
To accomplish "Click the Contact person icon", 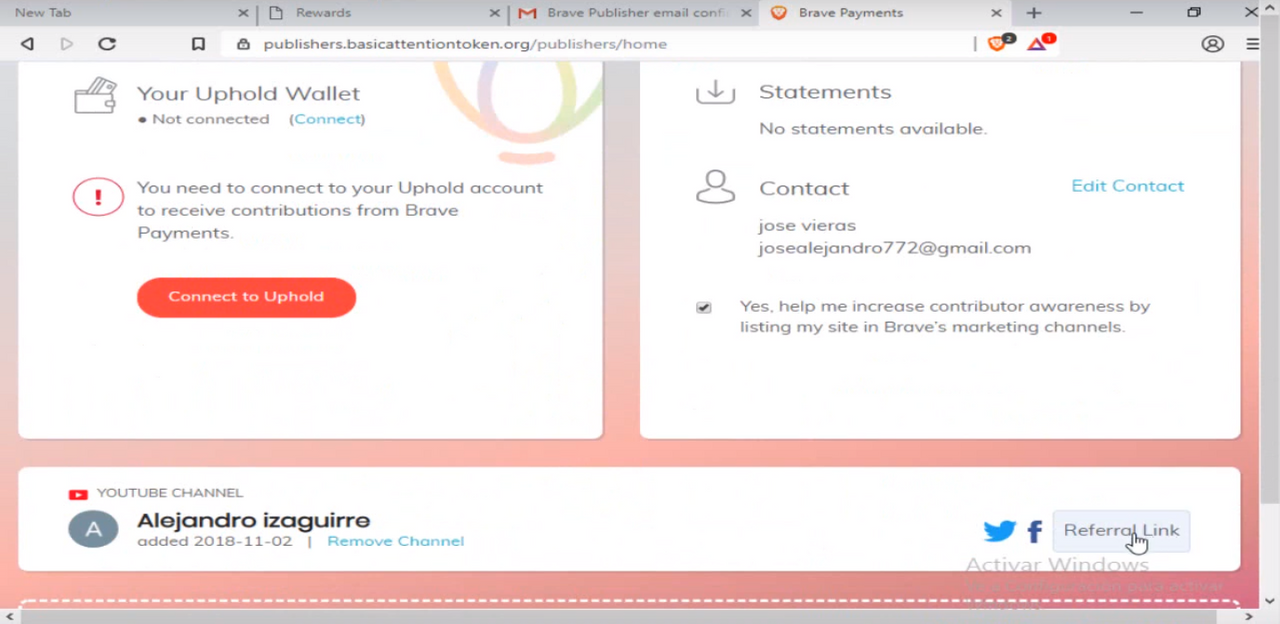I will point(715,187).
